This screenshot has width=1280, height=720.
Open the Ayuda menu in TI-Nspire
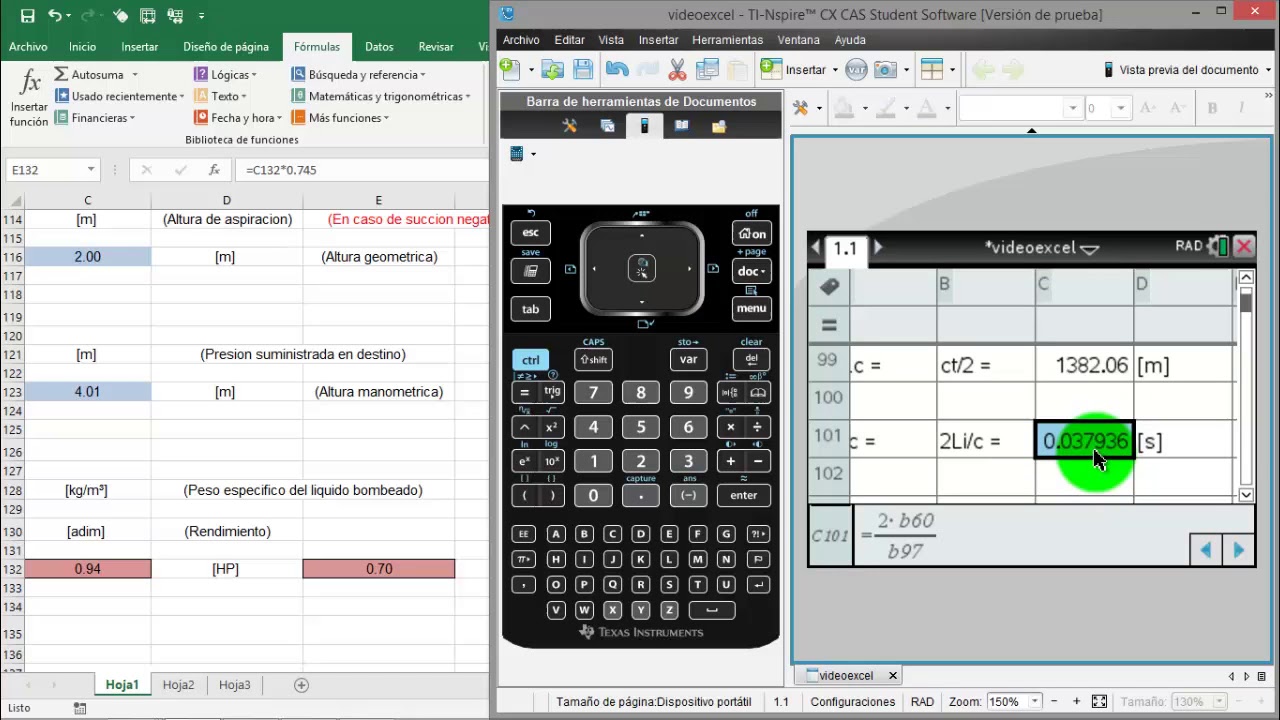(x=850, y=40)
